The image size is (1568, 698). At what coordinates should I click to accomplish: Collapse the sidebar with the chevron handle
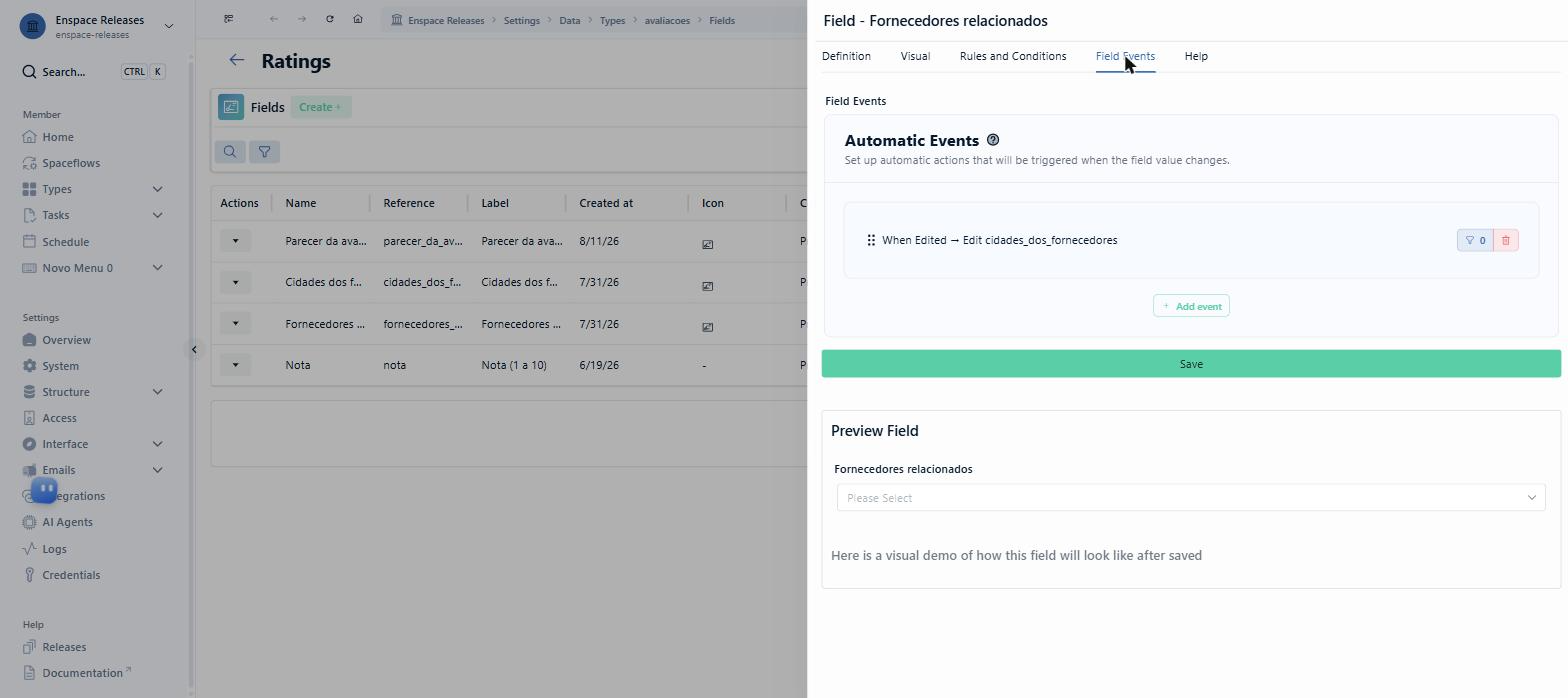194,349
